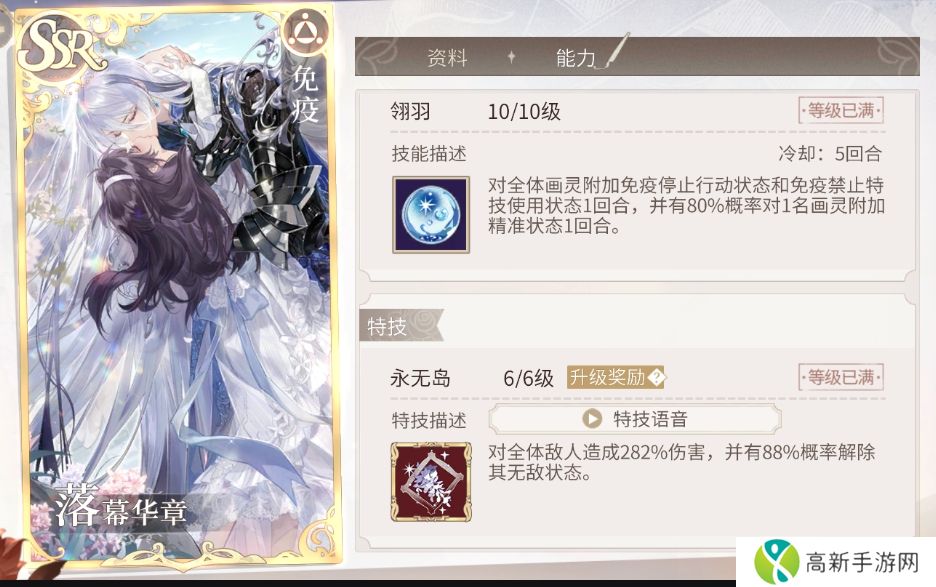Click the 高新手游网 watermark text
The image size is (936, 587).
click(862, 562)
